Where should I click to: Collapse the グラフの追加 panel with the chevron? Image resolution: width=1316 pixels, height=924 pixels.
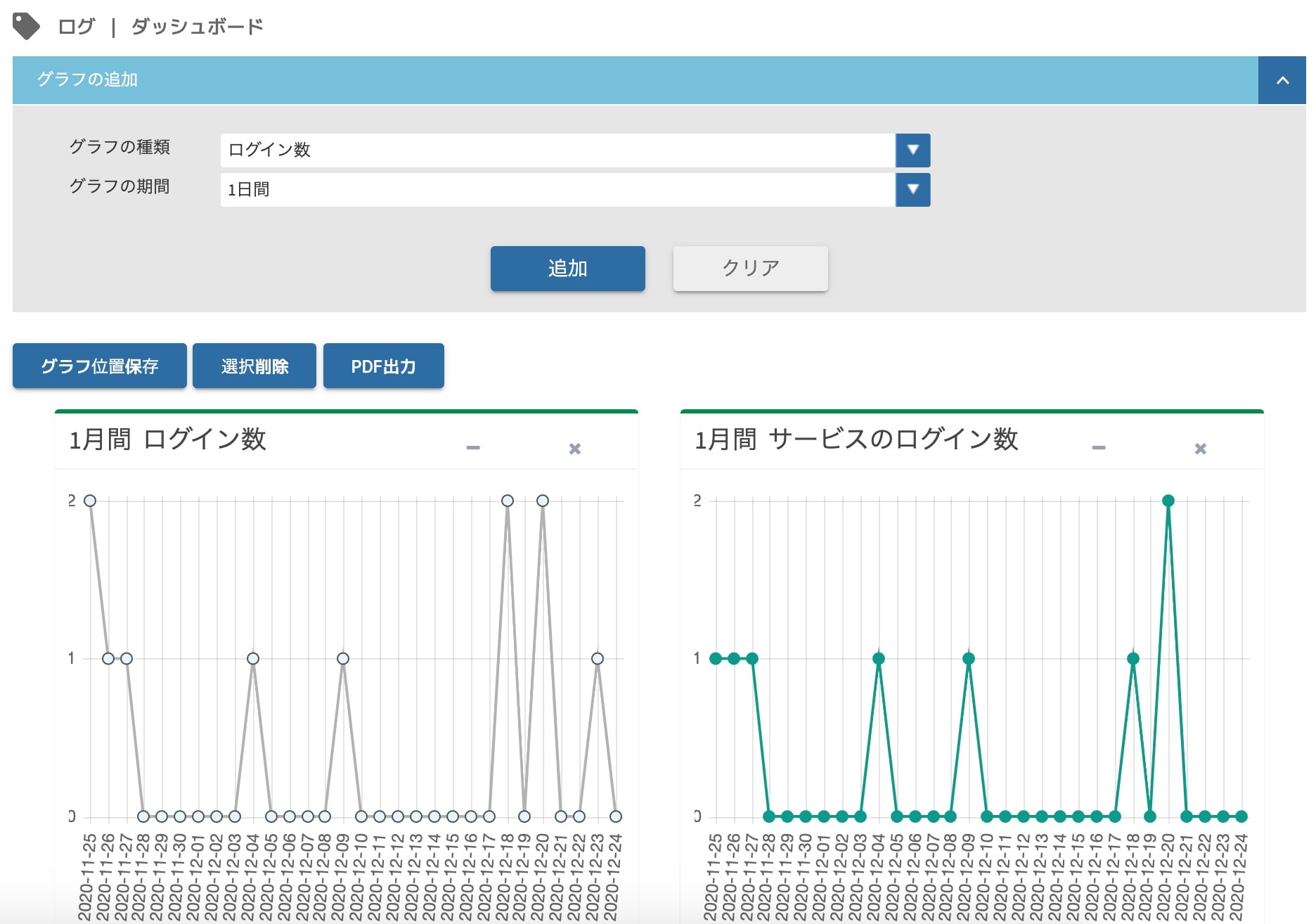click(1282, 80)
